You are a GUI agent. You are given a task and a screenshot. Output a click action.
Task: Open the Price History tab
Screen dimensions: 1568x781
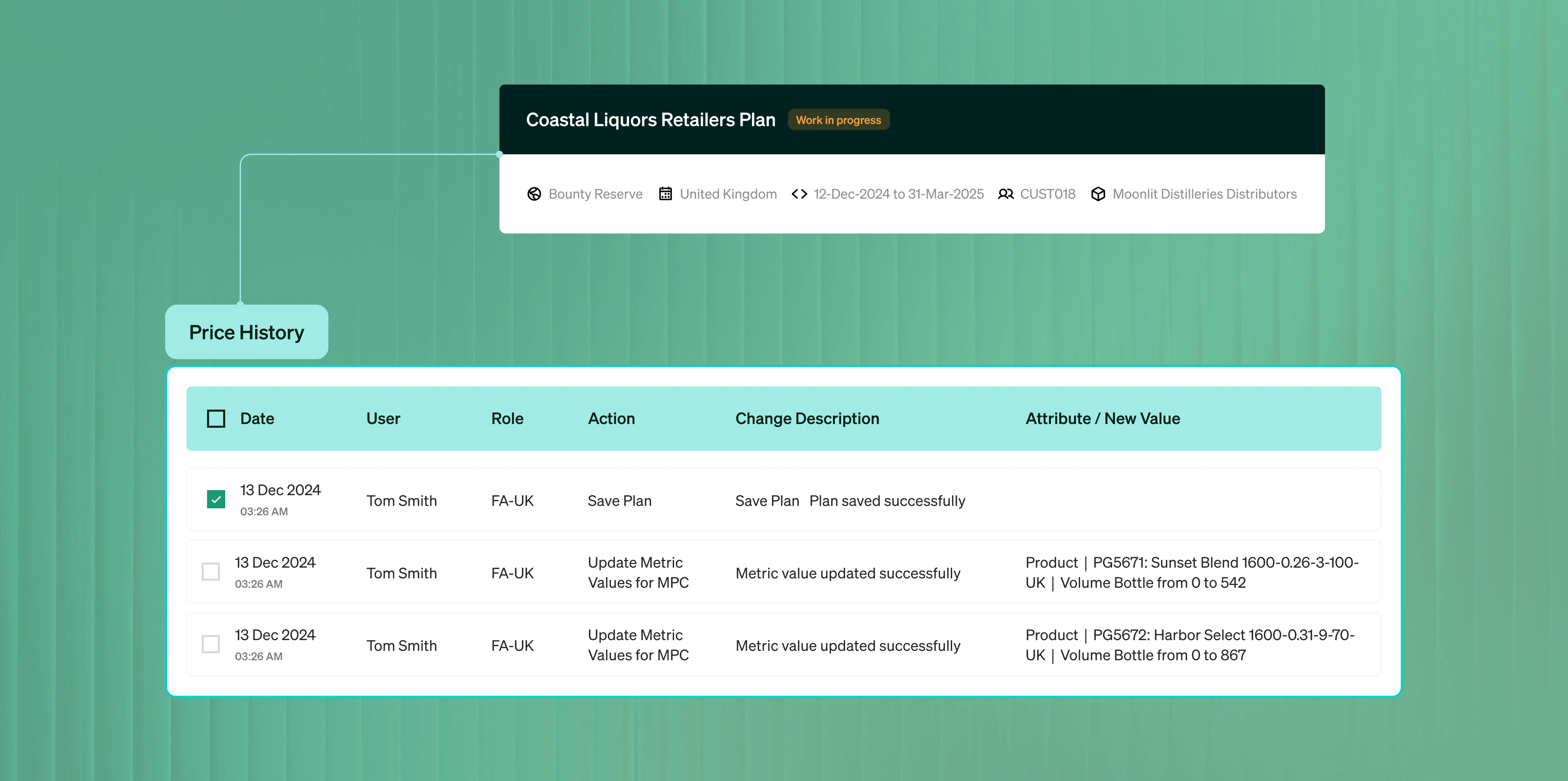click(247, 332)
